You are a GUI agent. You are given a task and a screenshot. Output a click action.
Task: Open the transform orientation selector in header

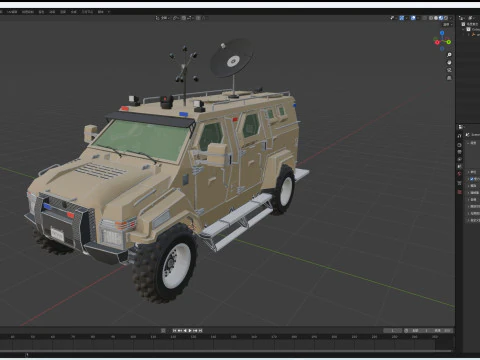162,18
